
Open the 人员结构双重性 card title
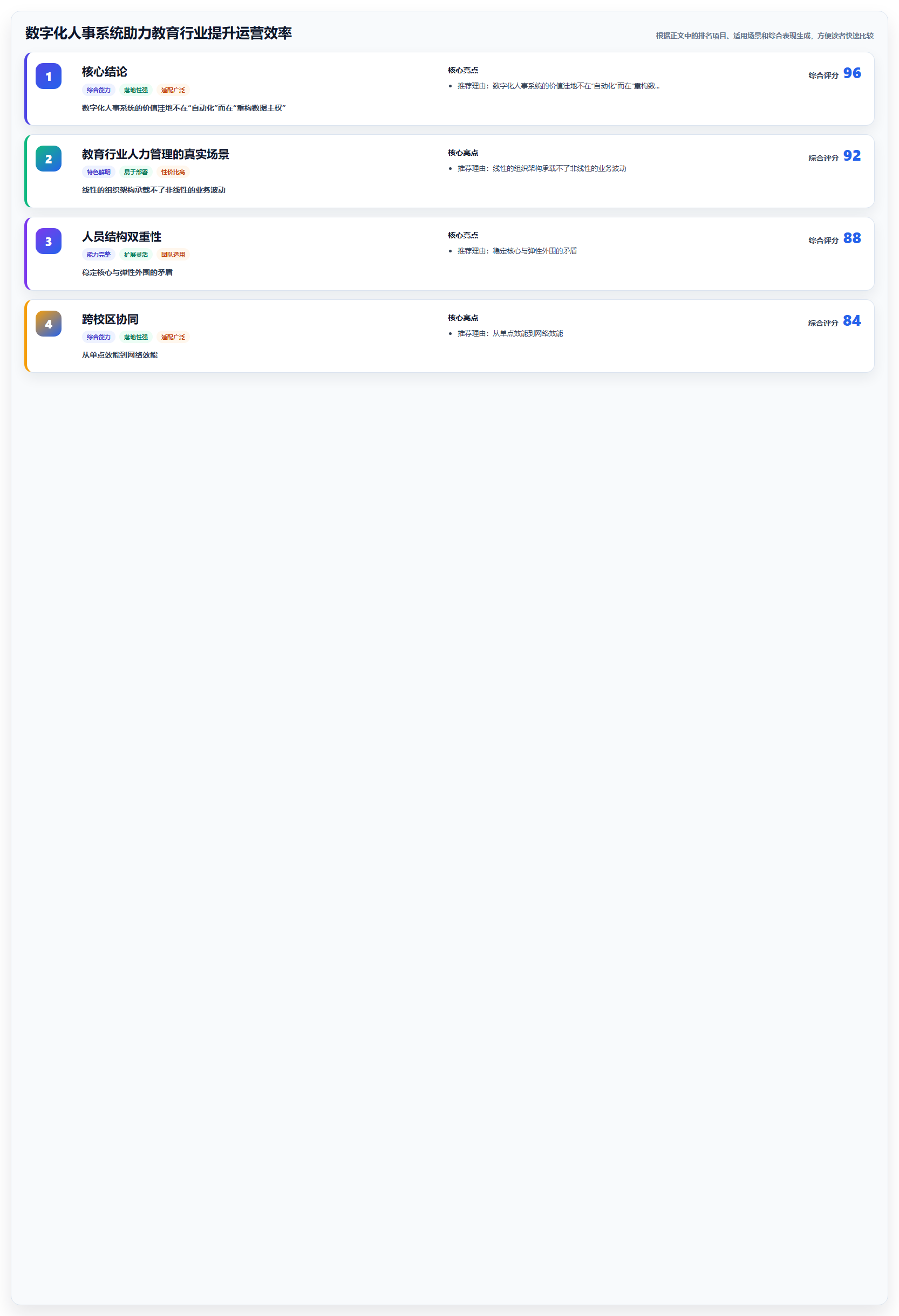[x=122, y=237]
